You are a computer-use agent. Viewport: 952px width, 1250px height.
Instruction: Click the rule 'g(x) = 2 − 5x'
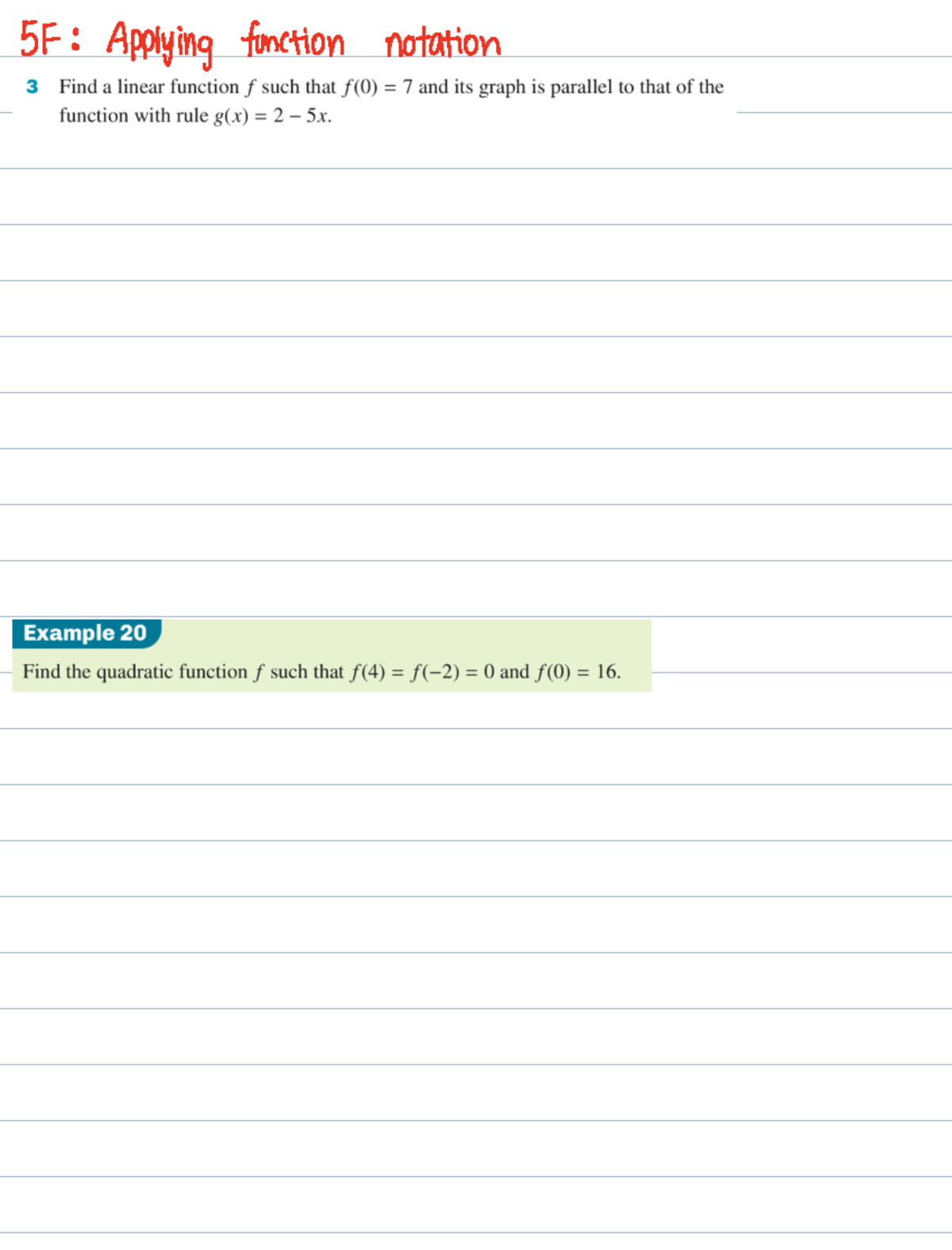point(271,116)
